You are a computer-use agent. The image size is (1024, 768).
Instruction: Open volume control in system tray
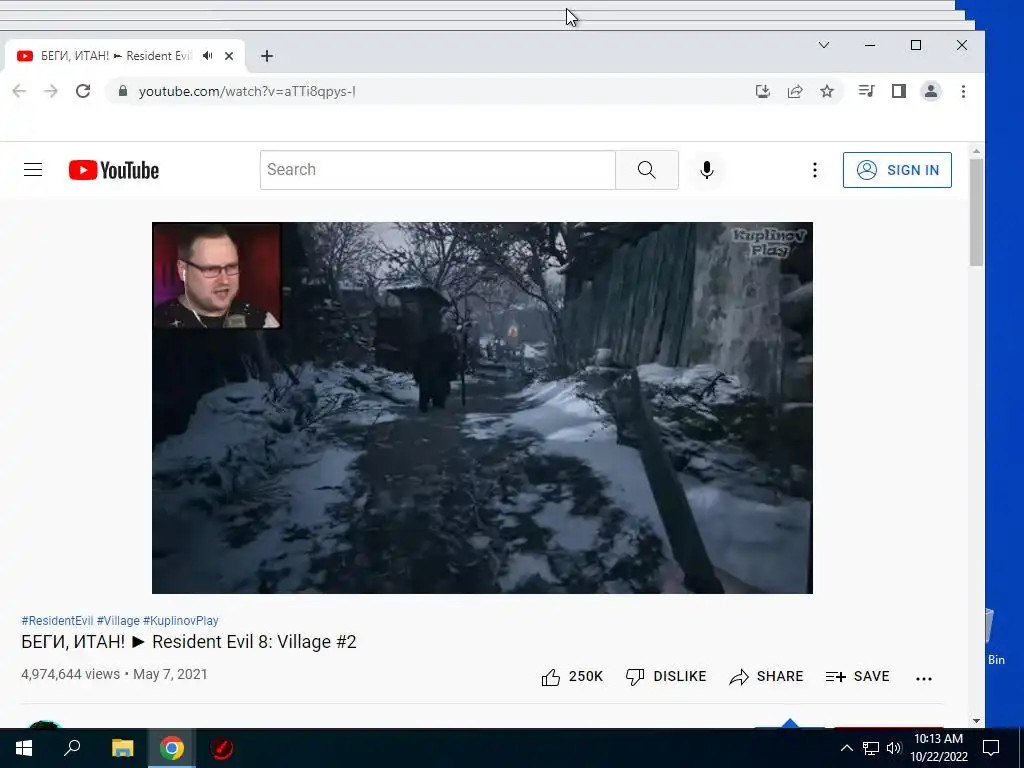894,748
